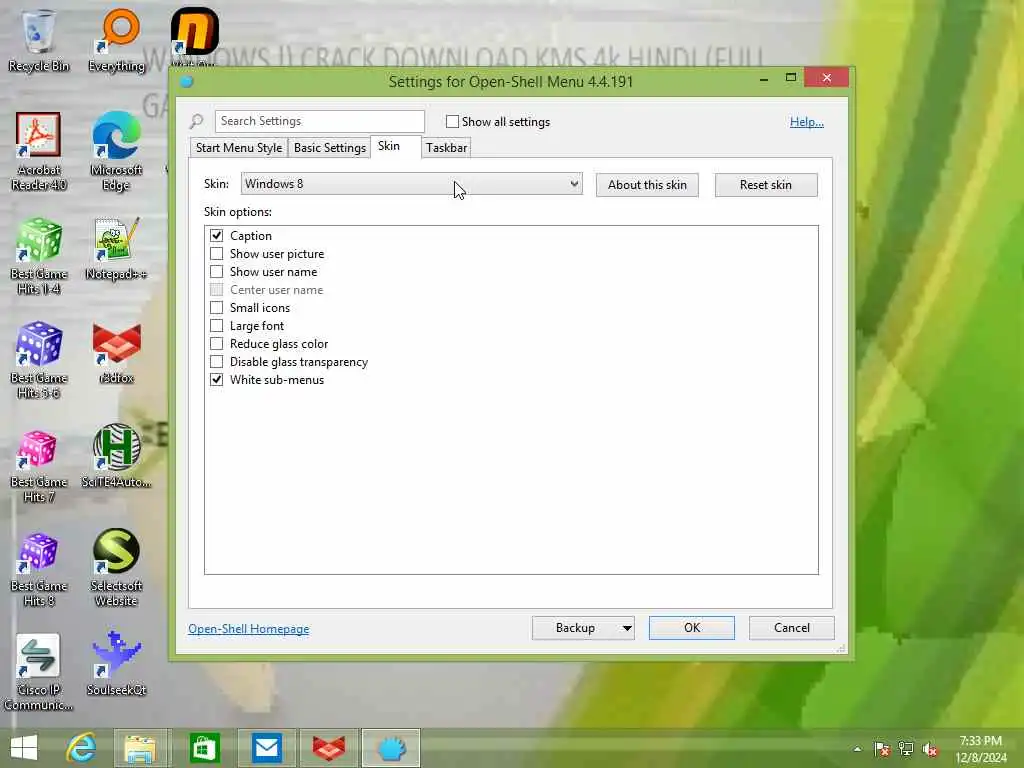Confirm settings with the OK button
This screenshot has height=768, width=1024.
coord(692,628)
